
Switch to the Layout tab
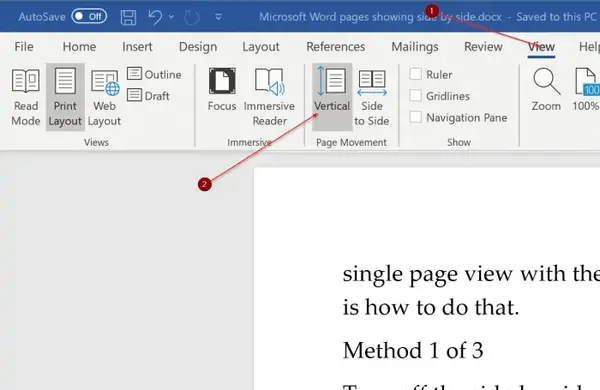261,47
